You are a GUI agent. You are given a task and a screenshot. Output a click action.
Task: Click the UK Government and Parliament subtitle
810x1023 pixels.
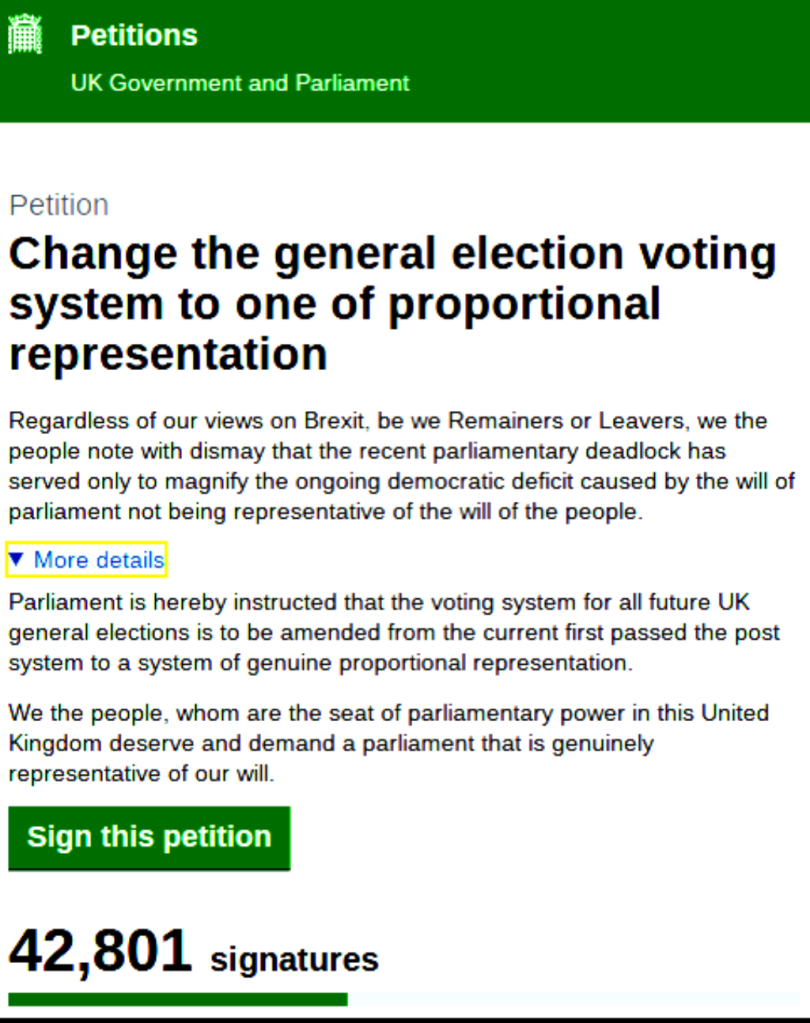240,83
